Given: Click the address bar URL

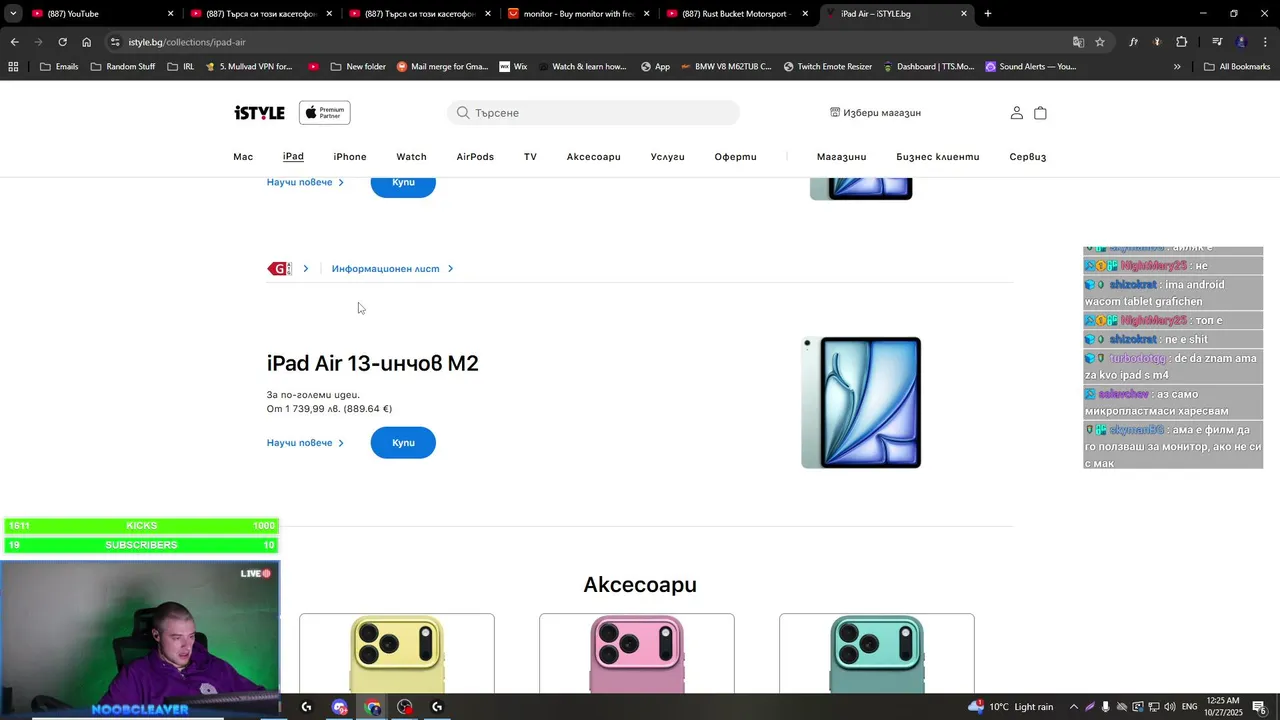Looking at the screenshot, I should 187,42.
